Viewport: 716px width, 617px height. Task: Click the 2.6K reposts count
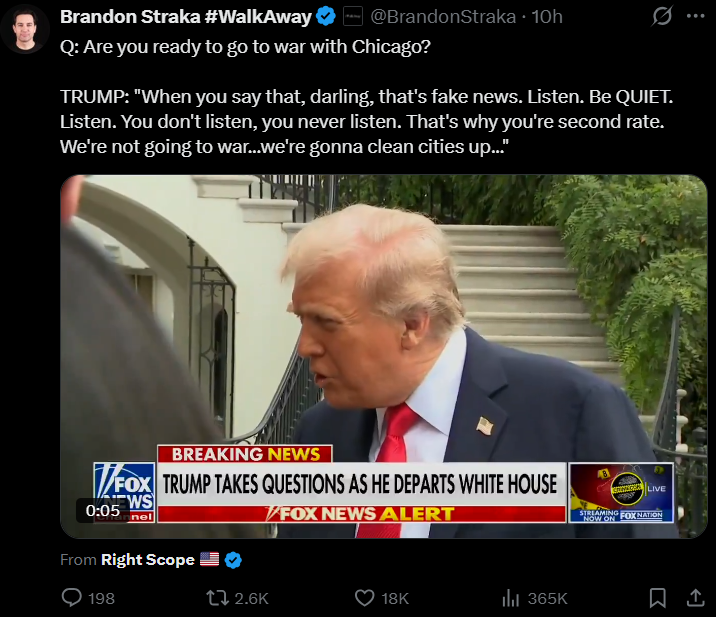tap(252, 598)
